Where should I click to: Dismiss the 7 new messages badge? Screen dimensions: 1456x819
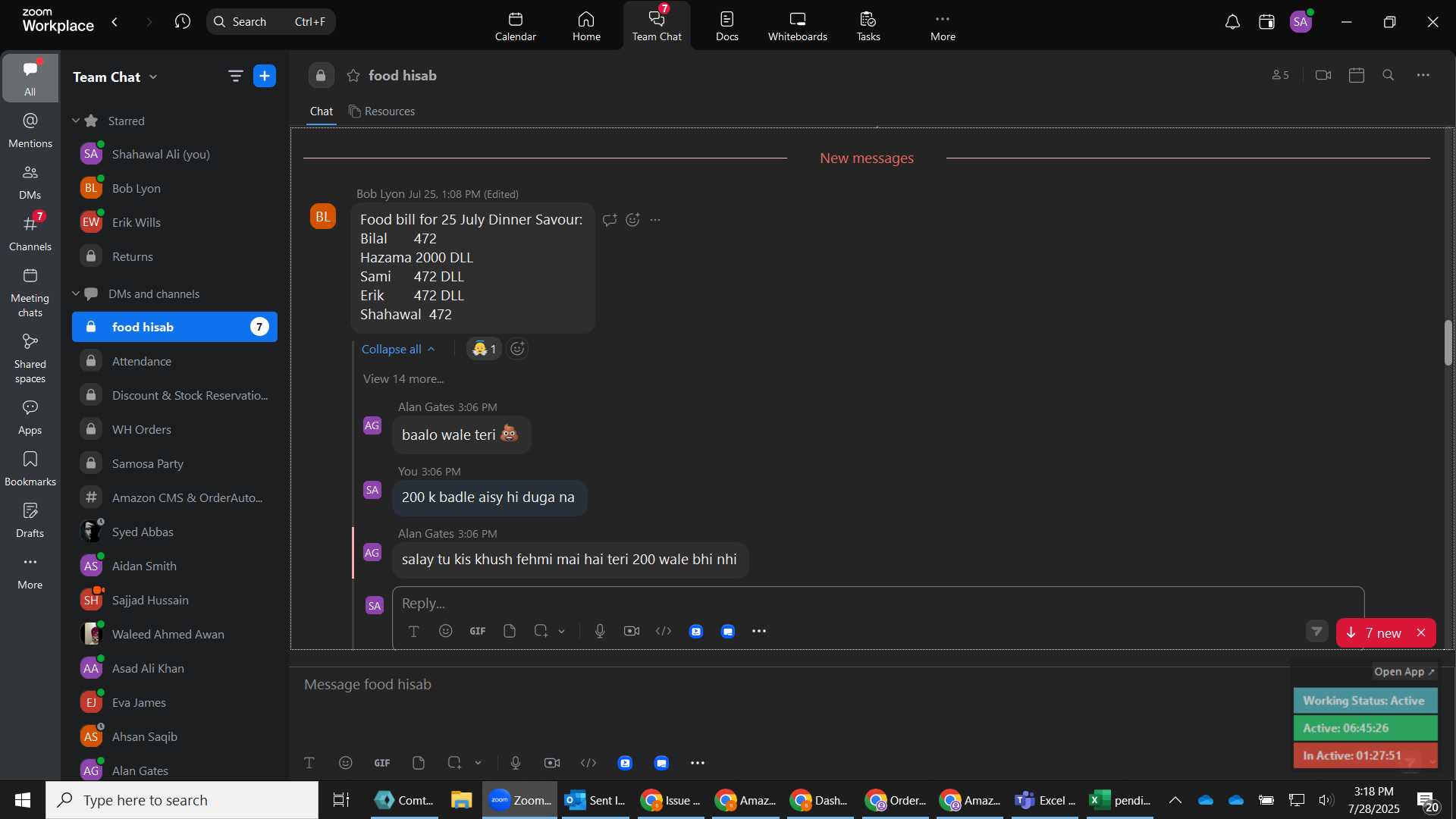[x=1421, y=633]
